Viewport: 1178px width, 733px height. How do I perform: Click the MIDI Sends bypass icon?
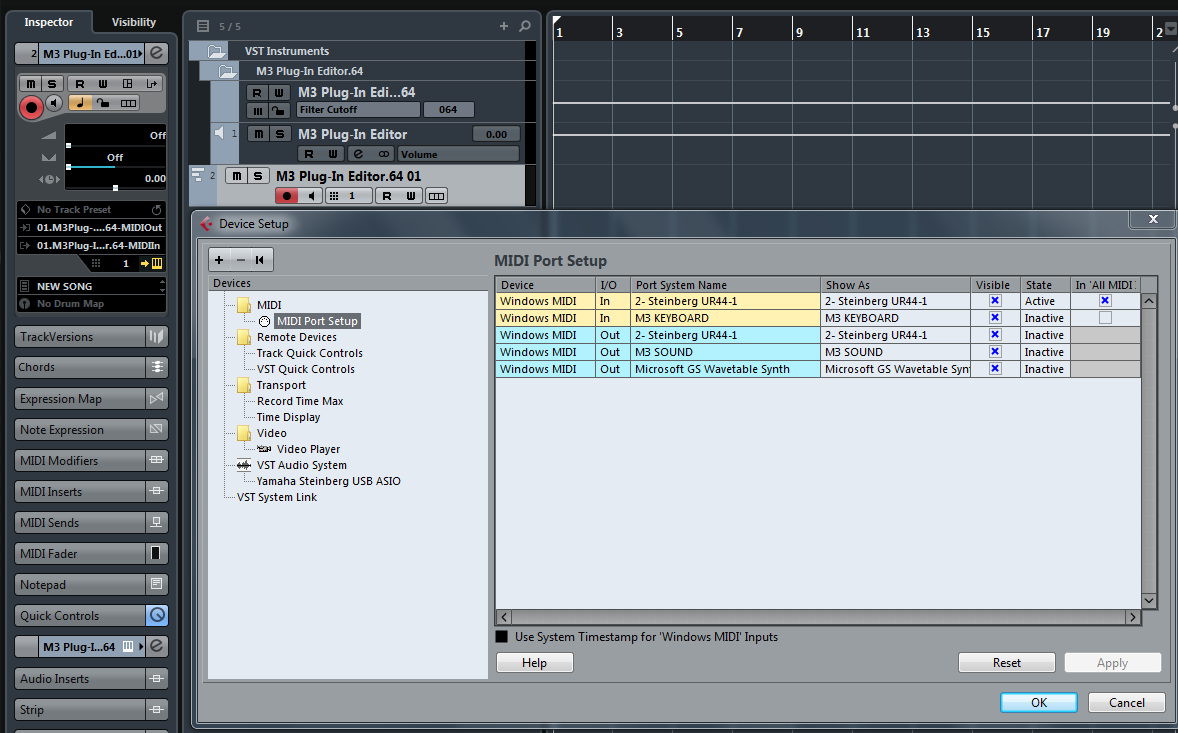pyautogui.click(x=156, y=523)
